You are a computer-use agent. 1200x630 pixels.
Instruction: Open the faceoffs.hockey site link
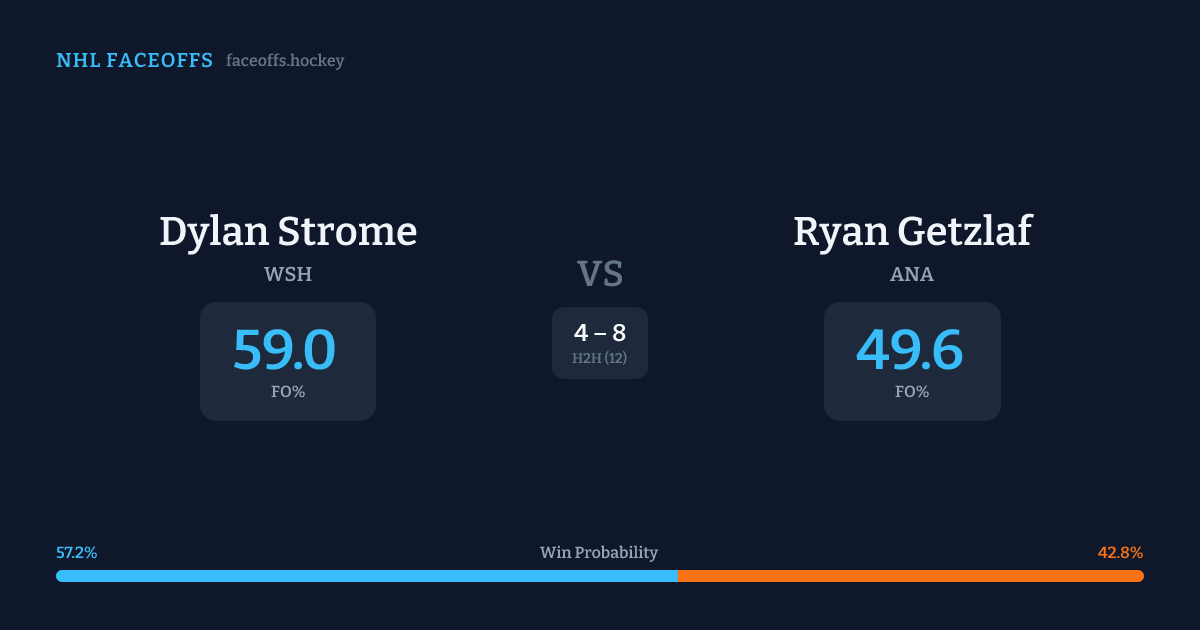(x=285, y=61)
